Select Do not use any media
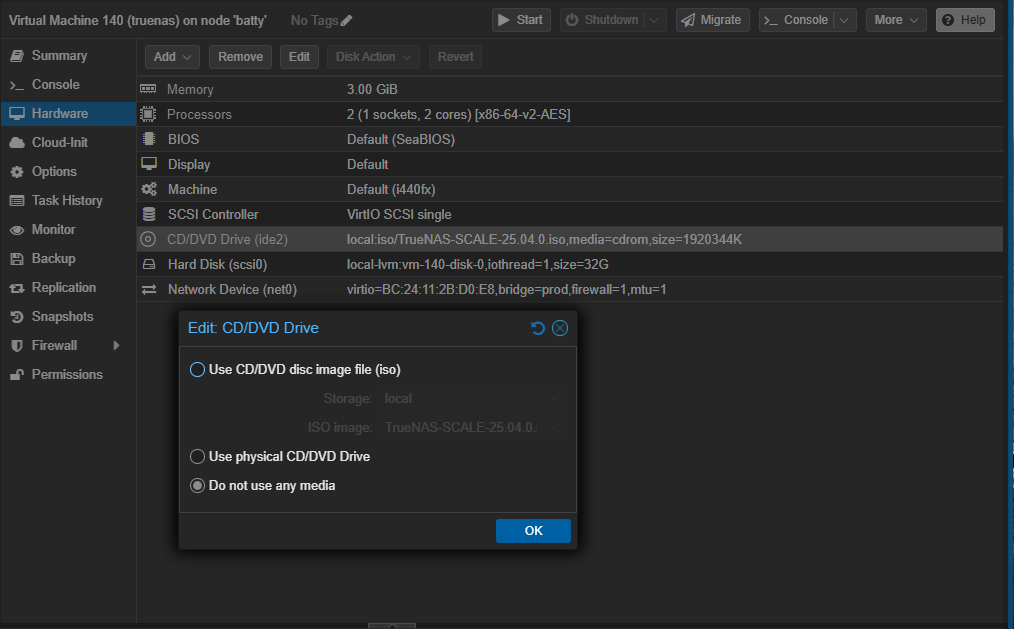The height and width of the screenshot is (629, 1014). coord(197,485)
